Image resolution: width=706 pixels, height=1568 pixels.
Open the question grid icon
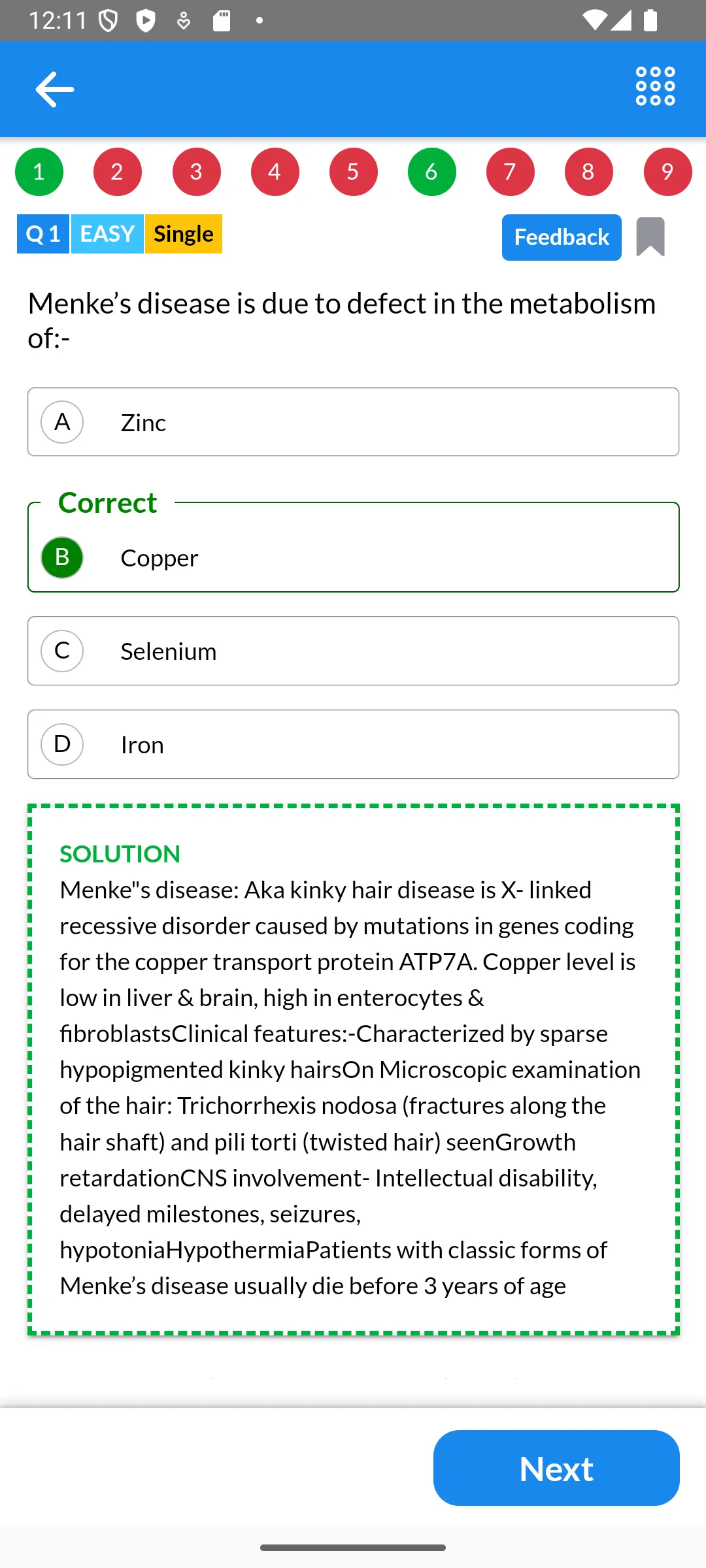tap(655, 86)
